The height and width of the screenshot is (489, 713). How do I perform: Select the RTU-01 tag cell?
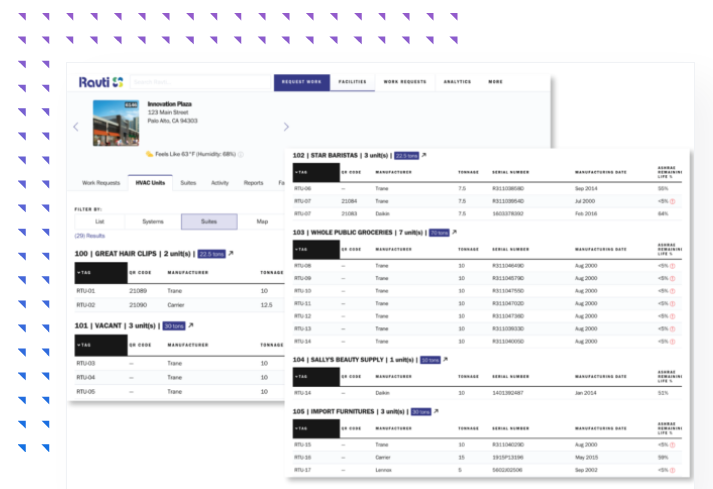click(85, 291)
